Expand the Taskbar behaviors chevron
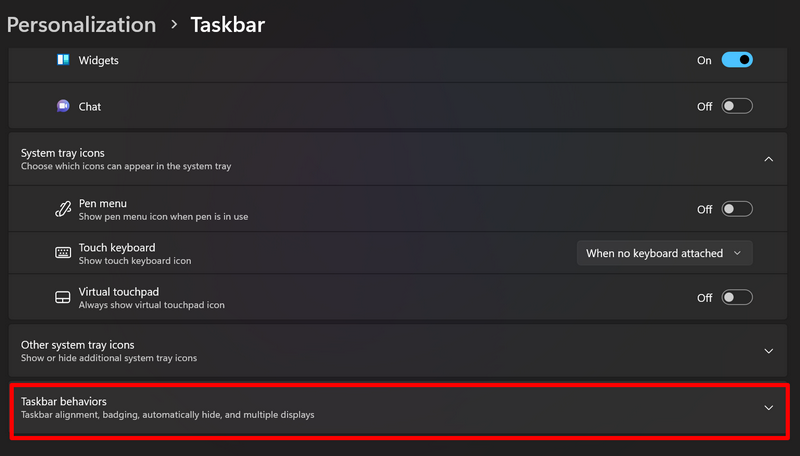Image resolution: width=800 pixels, height=456 pixels. coord(768,408)
